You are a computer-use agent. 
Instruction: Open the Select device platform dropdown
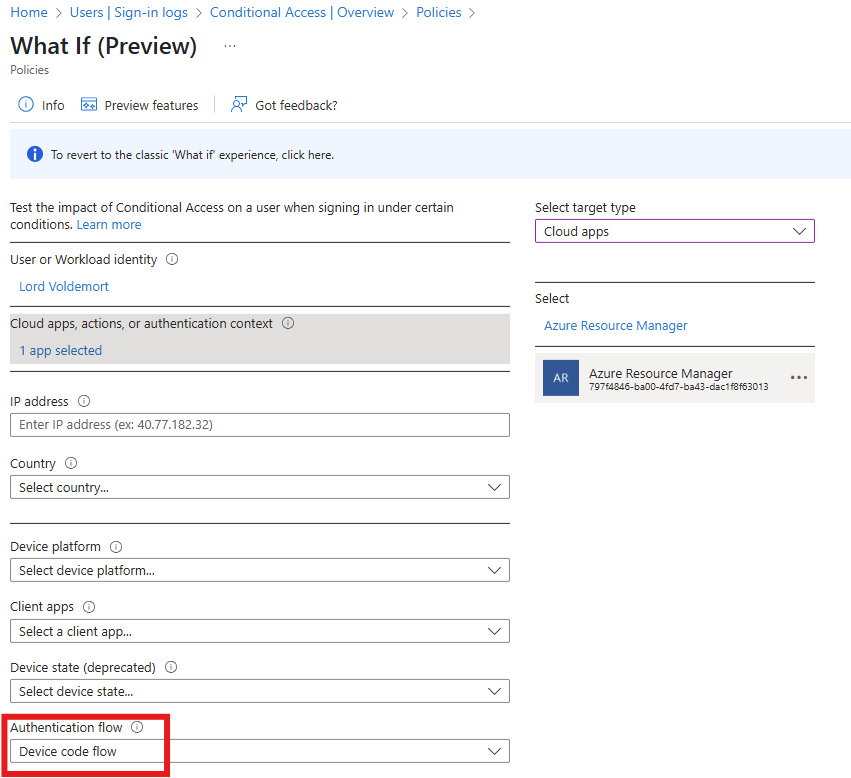[259, 570]
